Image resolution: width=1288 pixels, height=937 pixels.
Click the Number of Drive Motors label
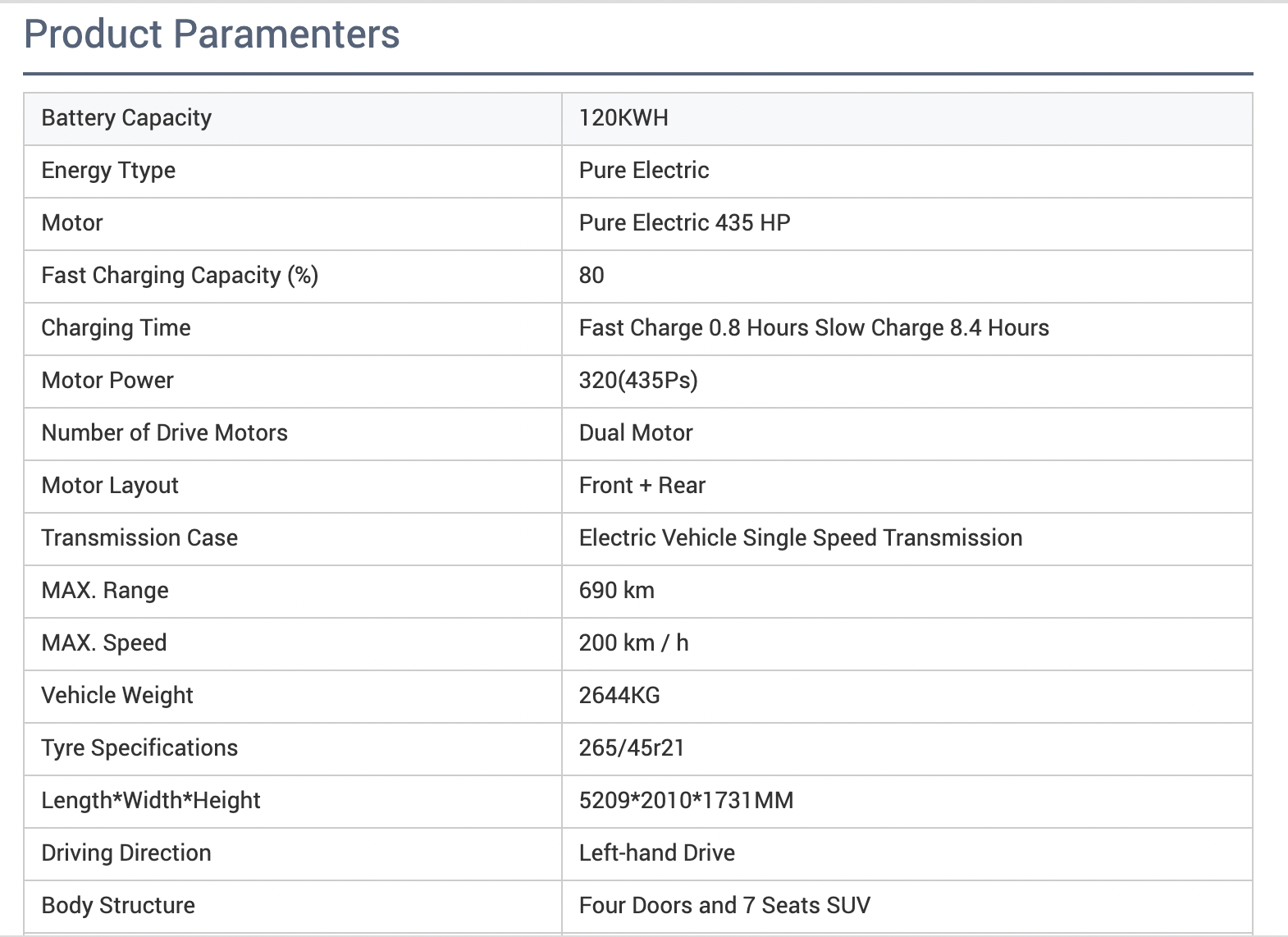(x=164, y=433)
